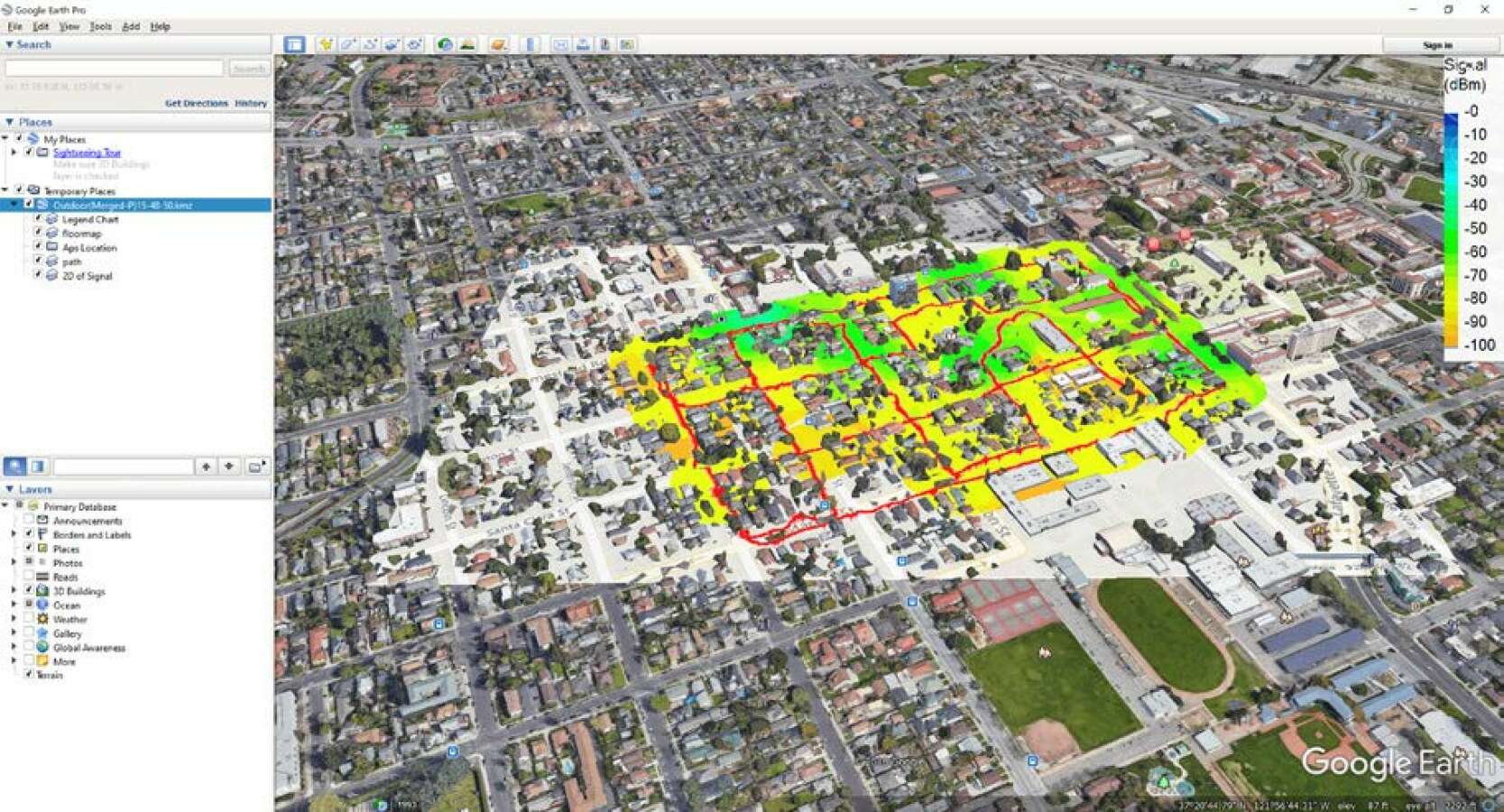The image size is (1504, 812).
Task: Add a polygon using the toolbar
Action: [348, 44]
